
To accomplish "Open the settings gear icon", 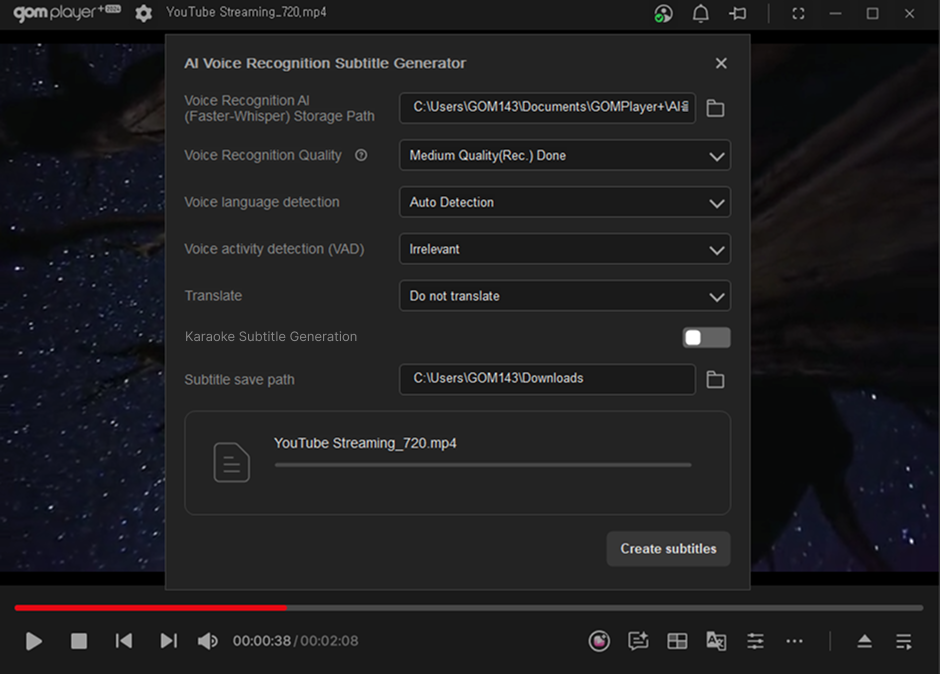I will pos(144,13).
